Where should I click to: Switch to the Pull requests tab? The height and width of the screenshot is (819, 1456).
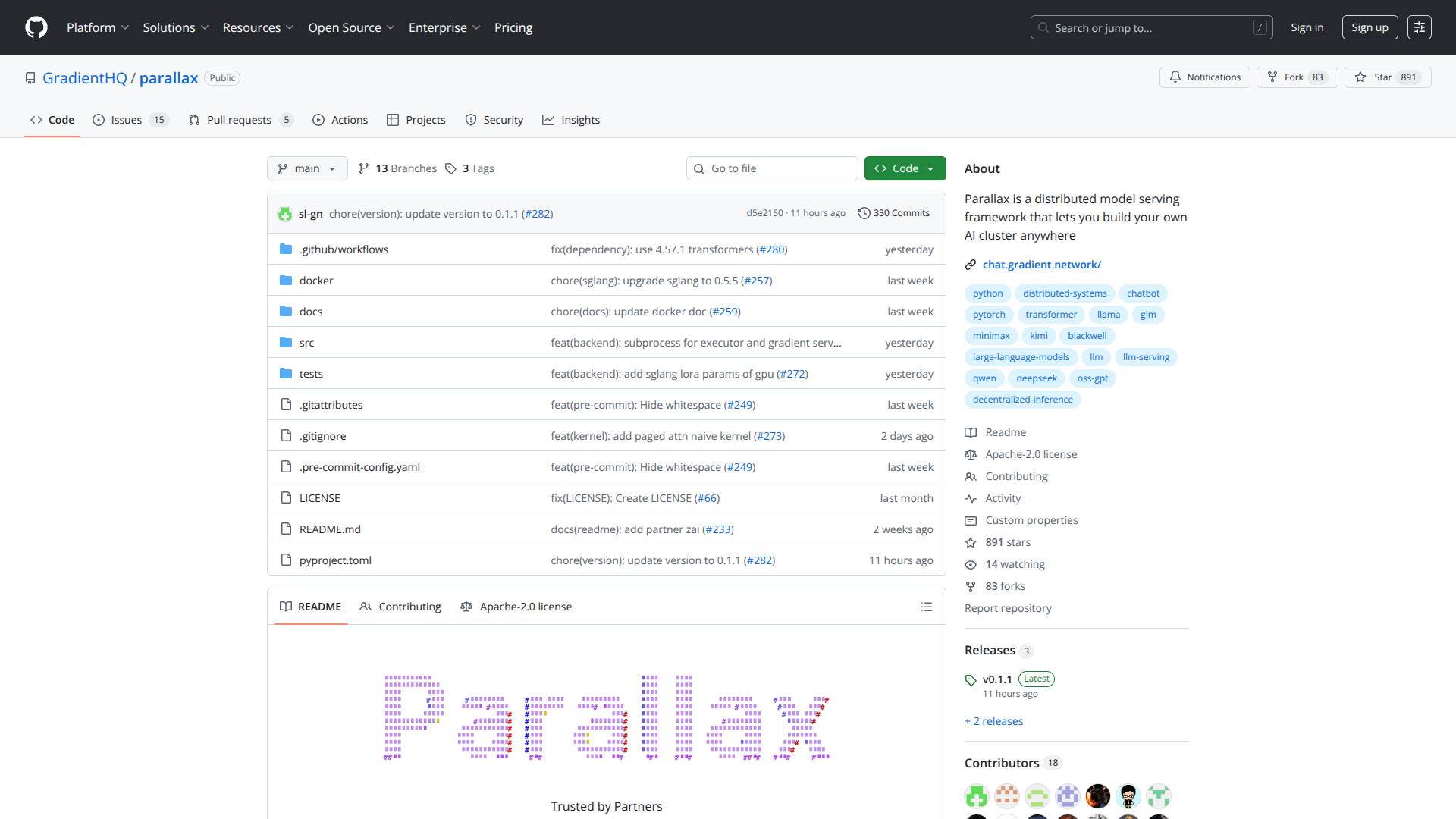(240, 119)
